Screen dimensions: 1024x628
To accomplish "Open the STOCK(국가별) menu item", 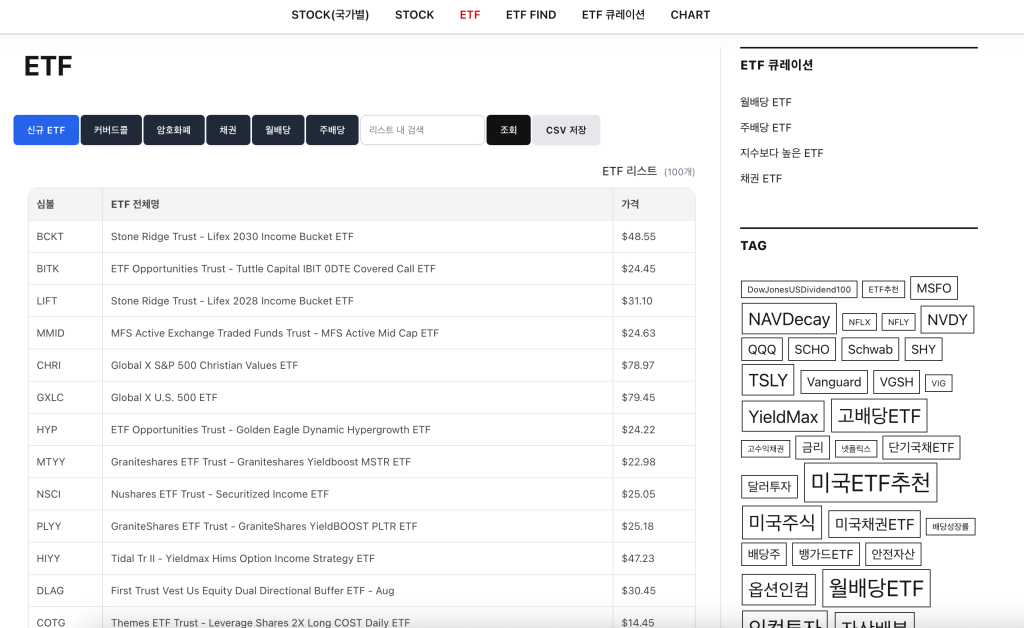I will [330, 15].
